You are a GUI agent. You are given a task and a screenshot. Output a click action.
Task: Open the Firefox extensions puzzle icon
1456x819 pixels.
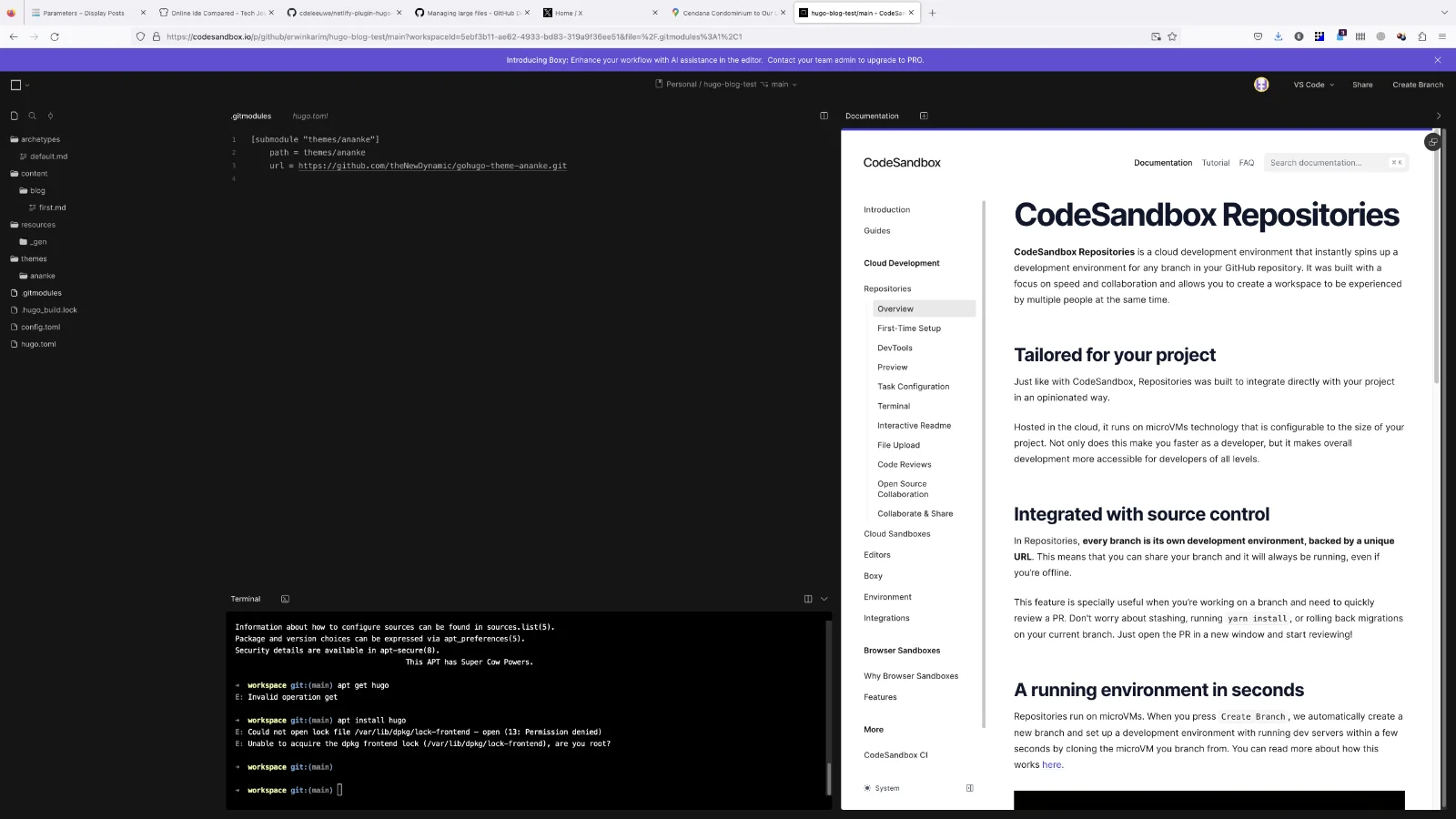[x=1422, y=36]
